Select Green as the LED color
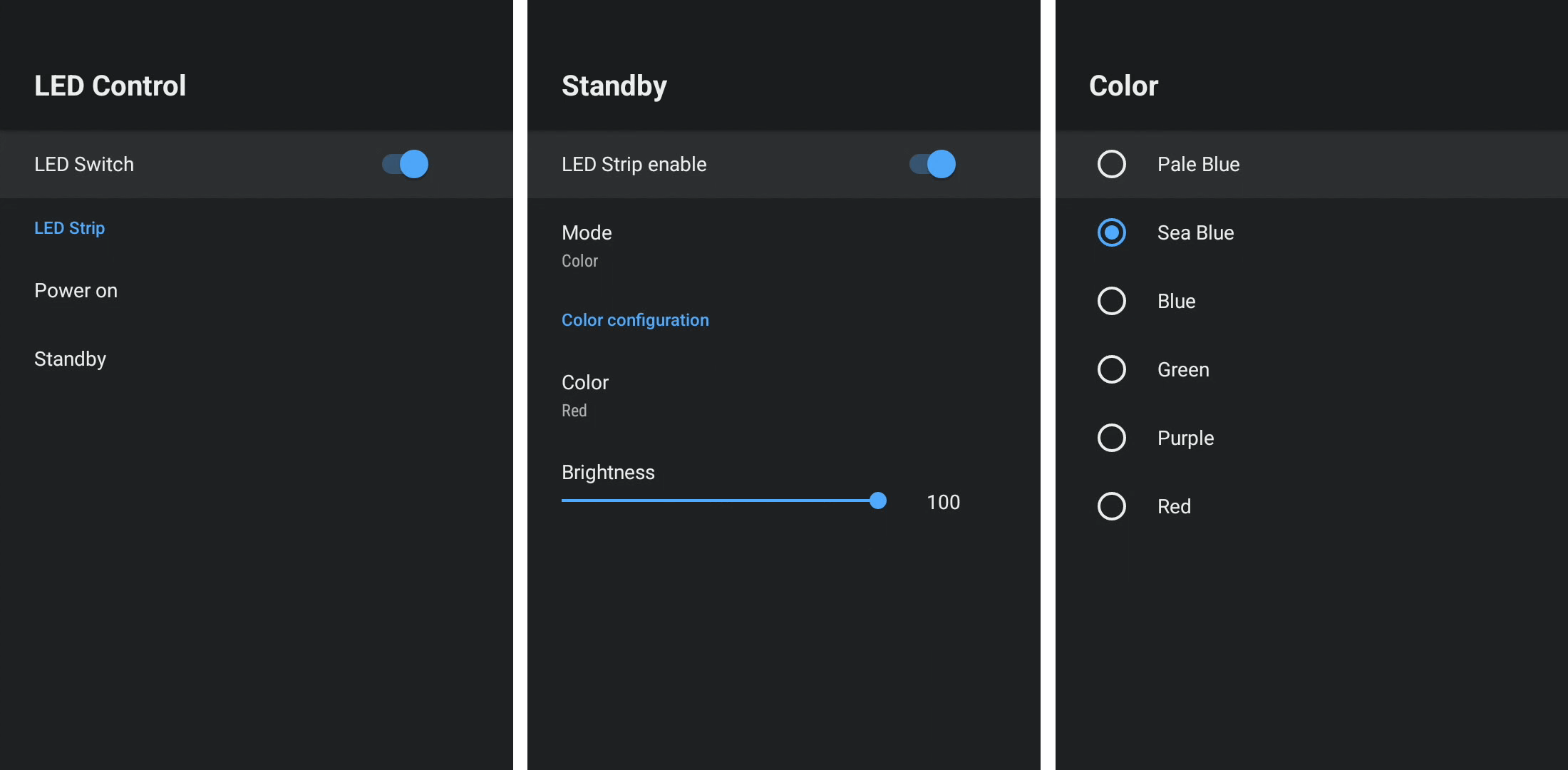The height and width of the screenshot is (770, 1568). [1111, 369]
